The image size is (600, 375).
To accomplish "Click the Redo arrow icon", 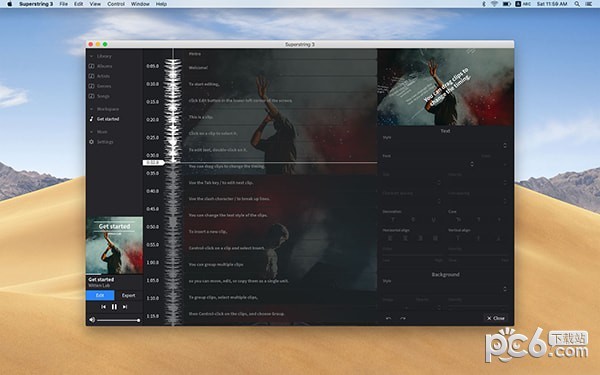I will (x=403, y=318).
